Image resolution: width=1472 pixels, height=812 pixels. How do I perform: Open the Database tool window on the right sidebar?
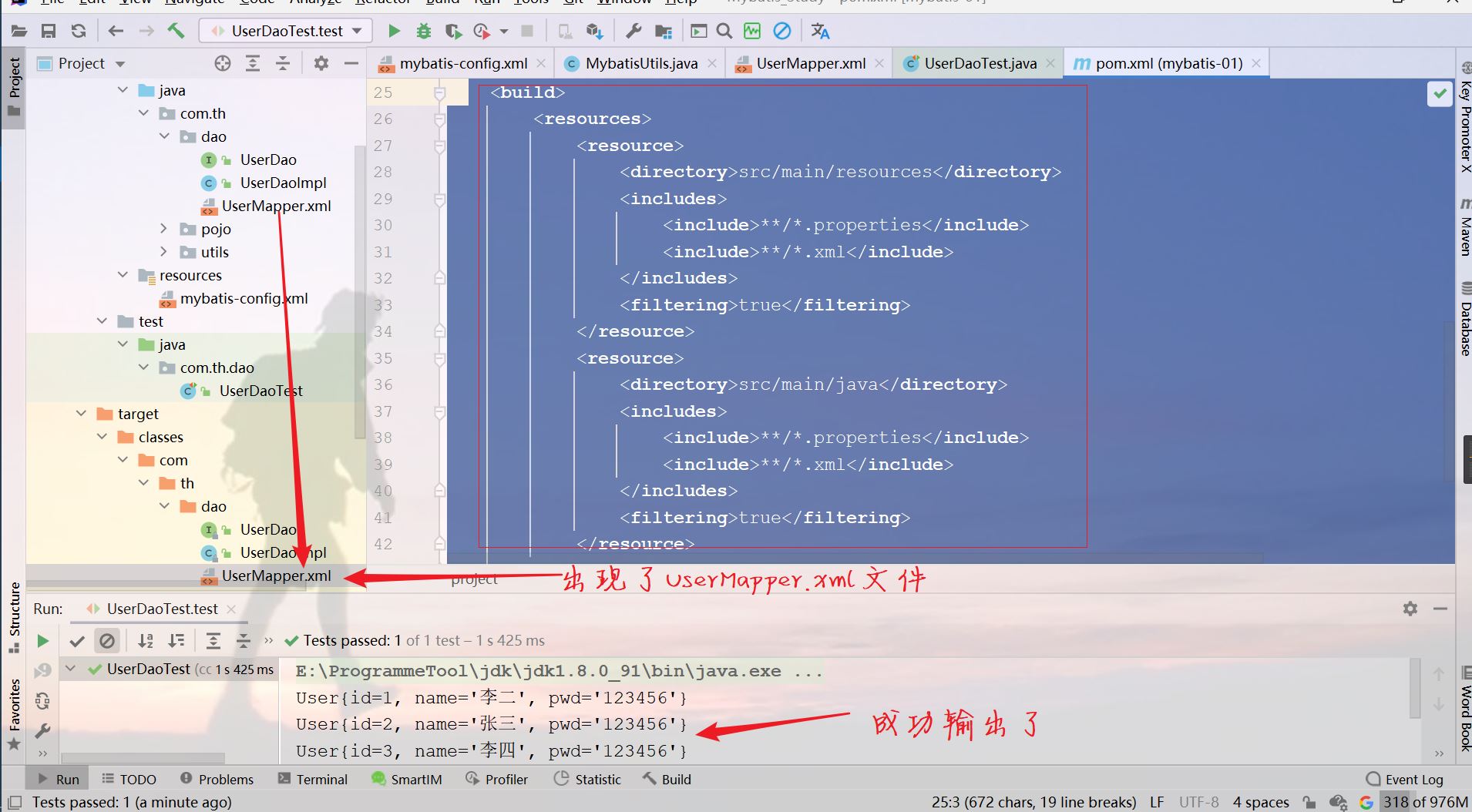pos(1465,320)
